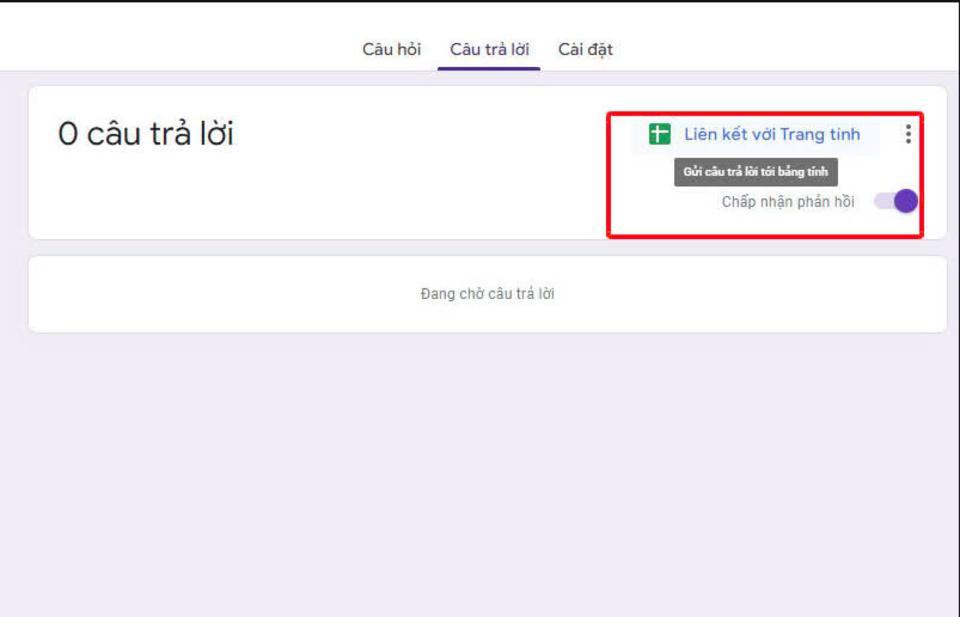The height and width of the screenshot is (617, 960).
Task: Open the three-dot more options menu
Action: click(x=907, y=134)
